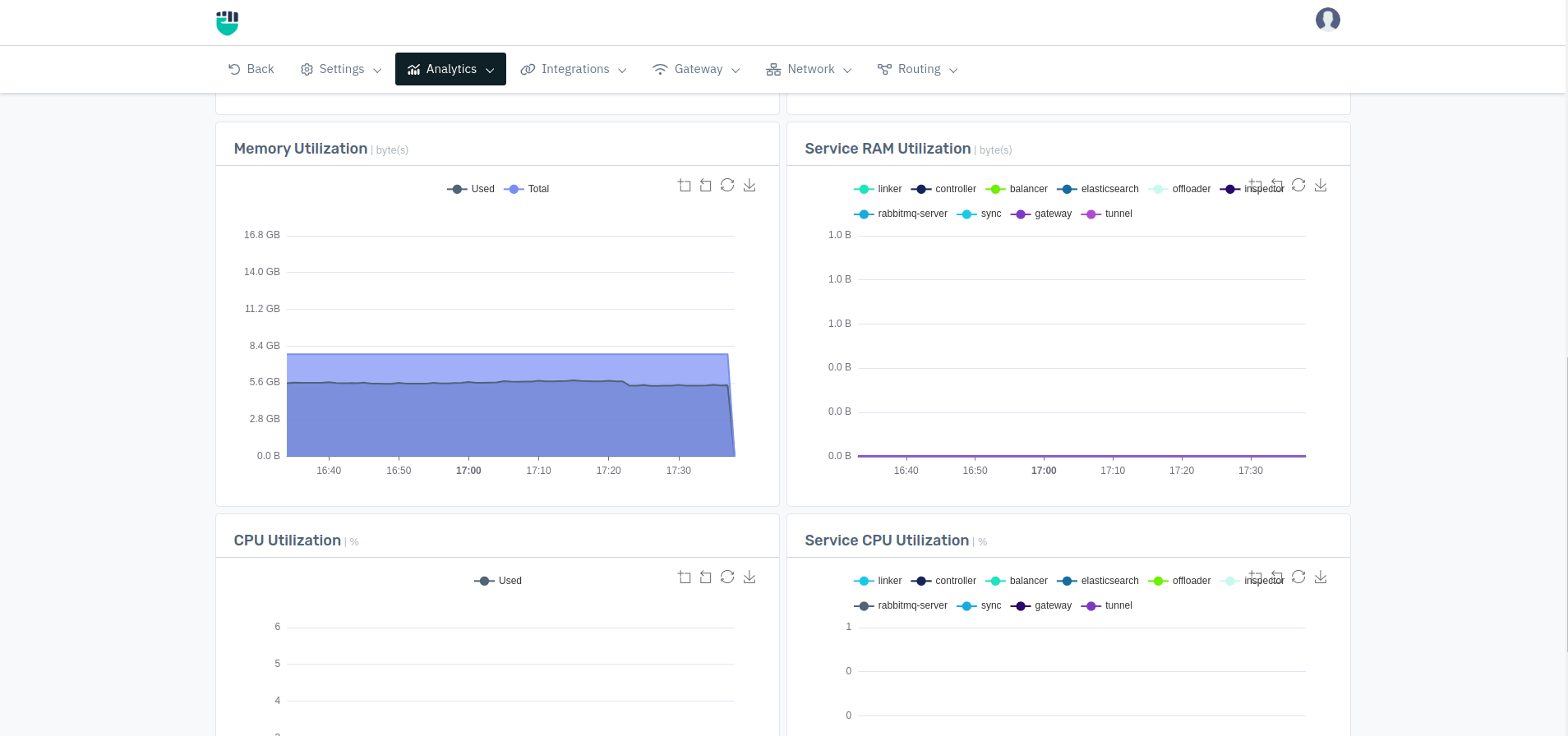Toggle elasticsearch series in Service CPU legend

(x=1098, y=581)
